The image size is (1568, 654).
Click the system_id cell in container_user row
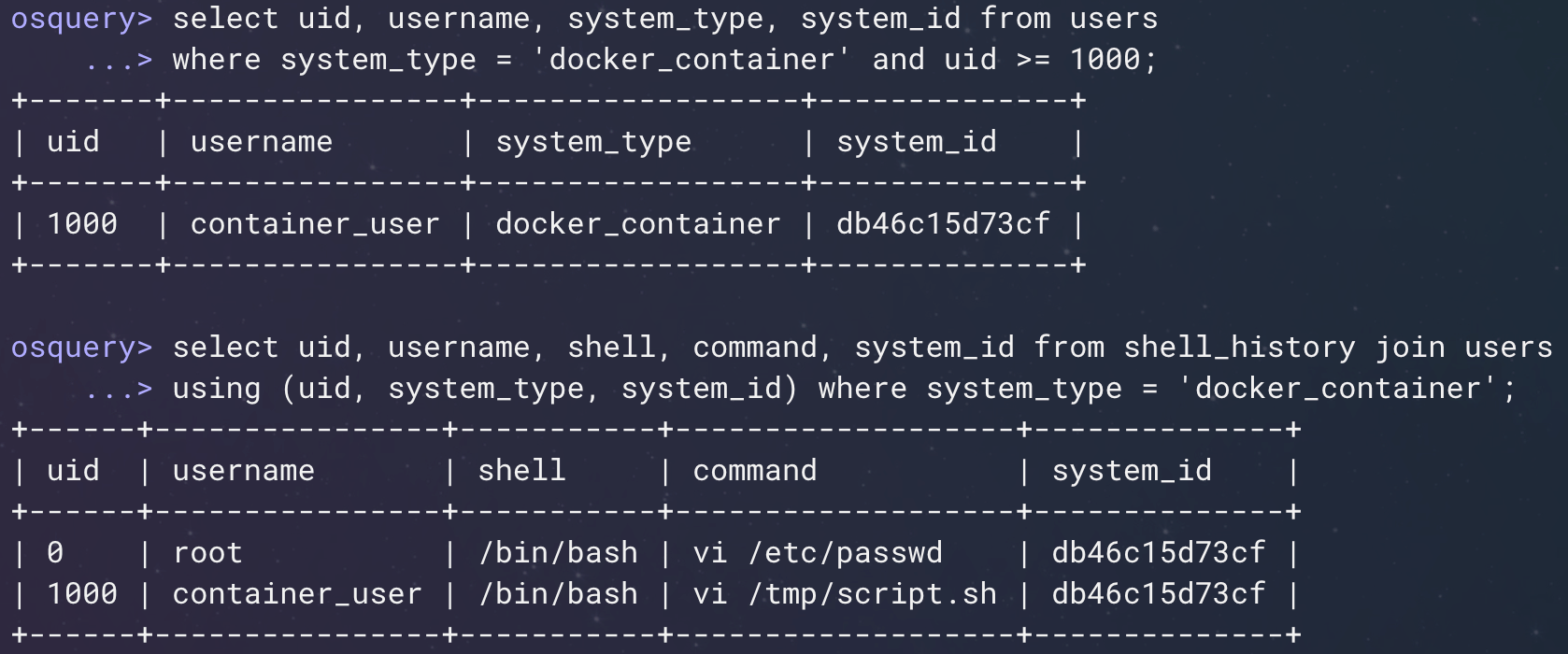tap(1159, 594)
